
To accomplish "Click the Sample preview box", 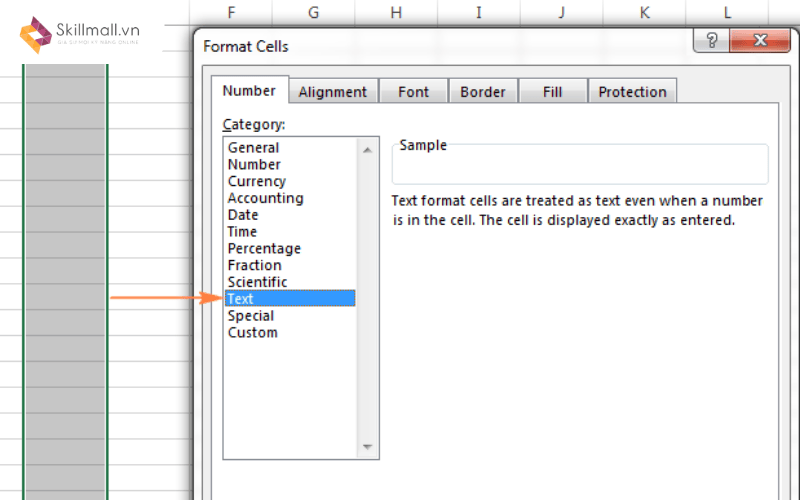I will point(580,164).
